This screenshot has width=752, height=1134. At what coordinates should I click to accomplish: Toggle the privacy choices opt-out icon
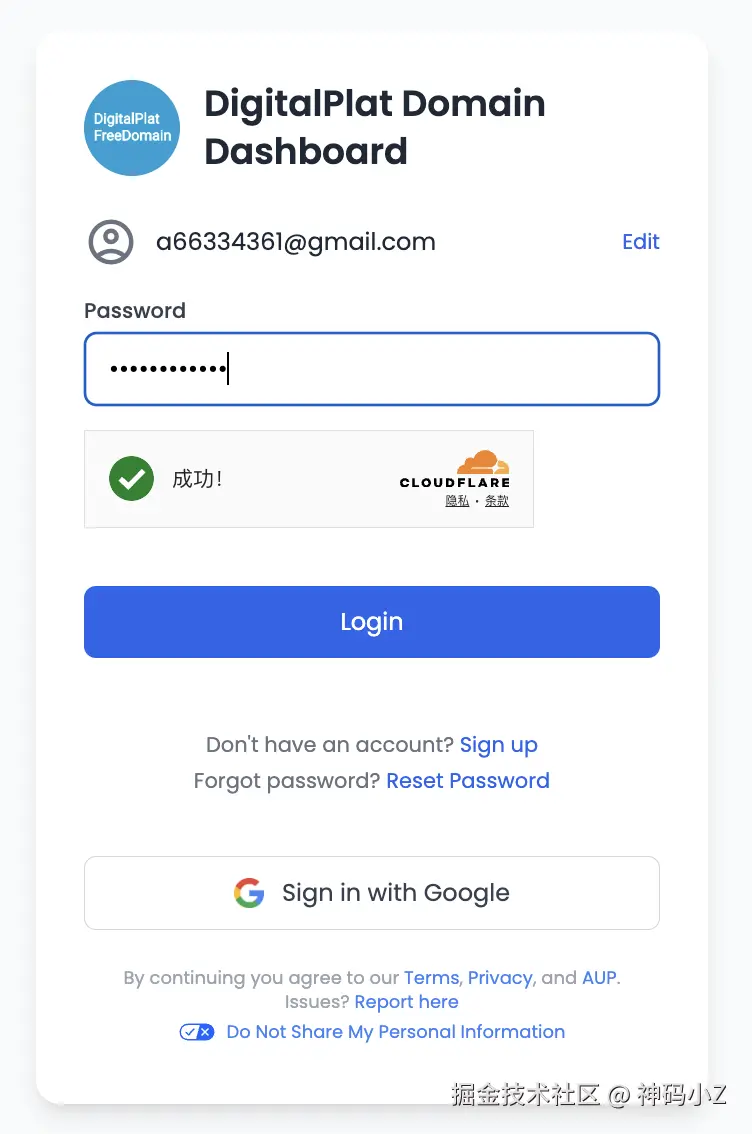pos(197,1032)
